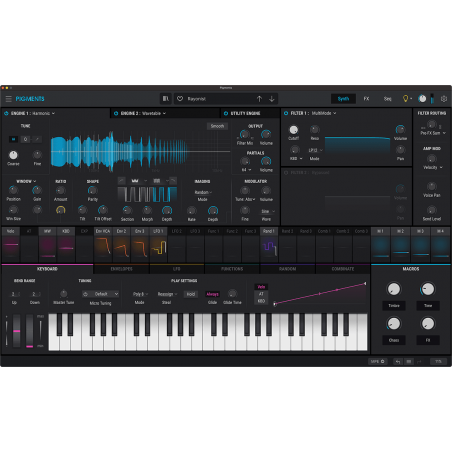Click the harmonic waveform display
Viewport: 452px width, 452px height.
(x=140, y=152)
